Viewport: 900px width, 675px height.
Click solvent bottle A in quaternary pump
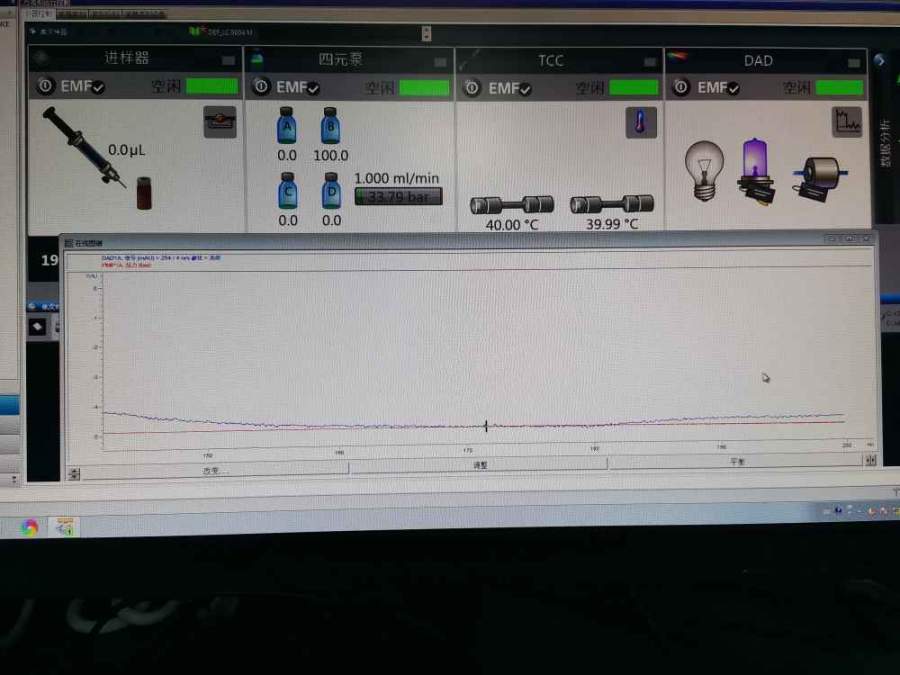tap(286, 125)
